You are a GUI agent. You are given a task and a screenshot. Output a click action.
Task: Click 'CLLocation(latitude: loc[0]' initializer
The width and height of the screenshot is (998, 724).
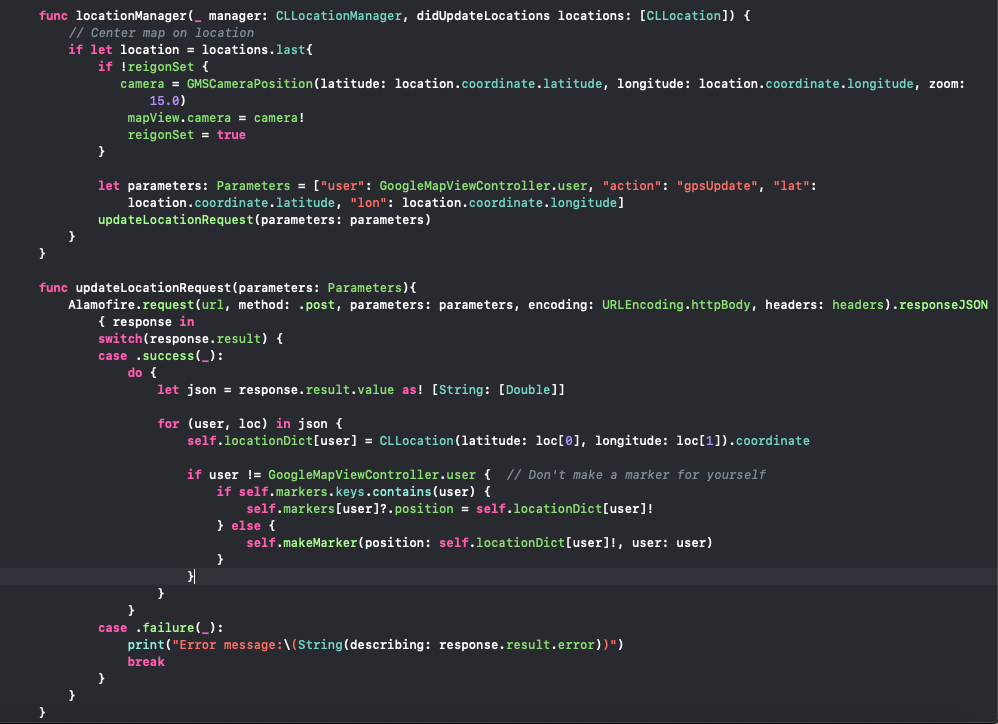click(480, 440)
